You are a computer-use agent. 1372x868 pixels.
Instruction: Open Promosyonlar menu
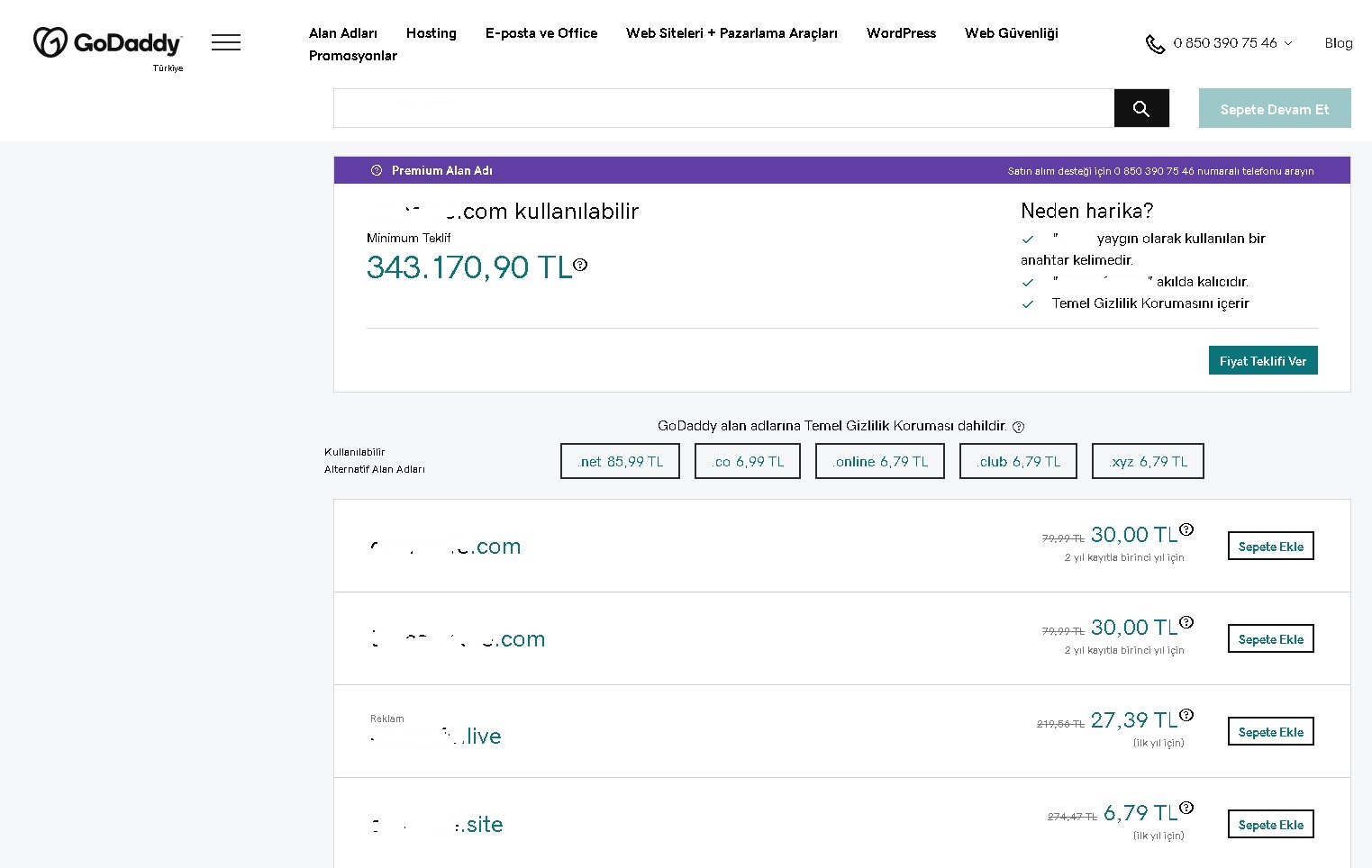click(353, 56)
